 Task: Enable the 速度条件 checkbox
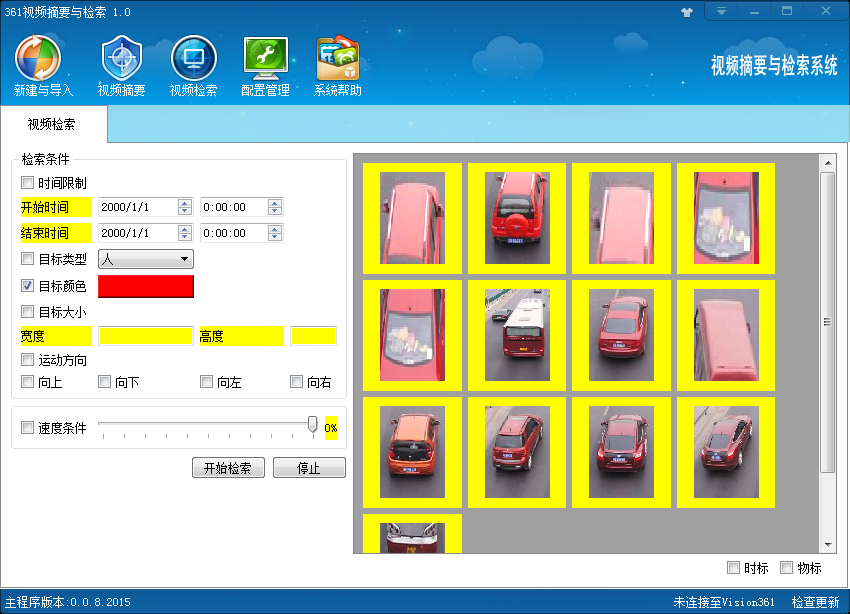tap(27, 428)
